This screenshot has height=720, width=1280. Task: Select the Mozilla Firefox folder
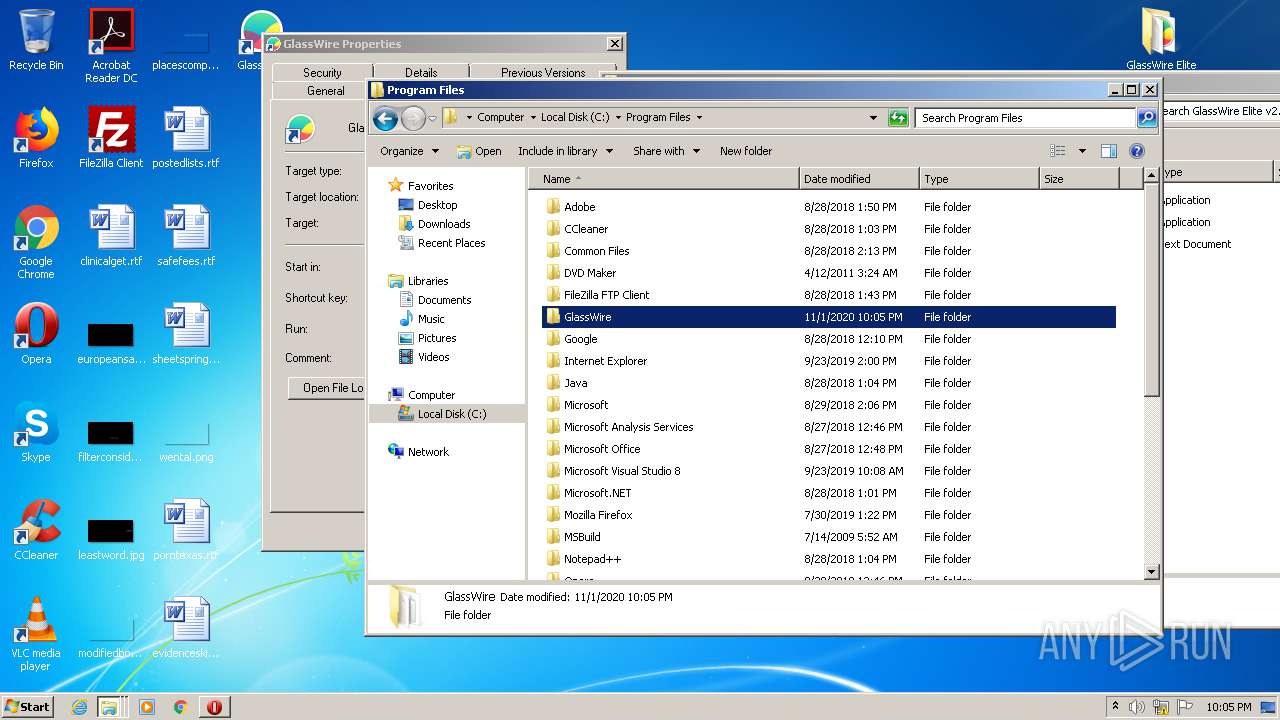[598, 515]
